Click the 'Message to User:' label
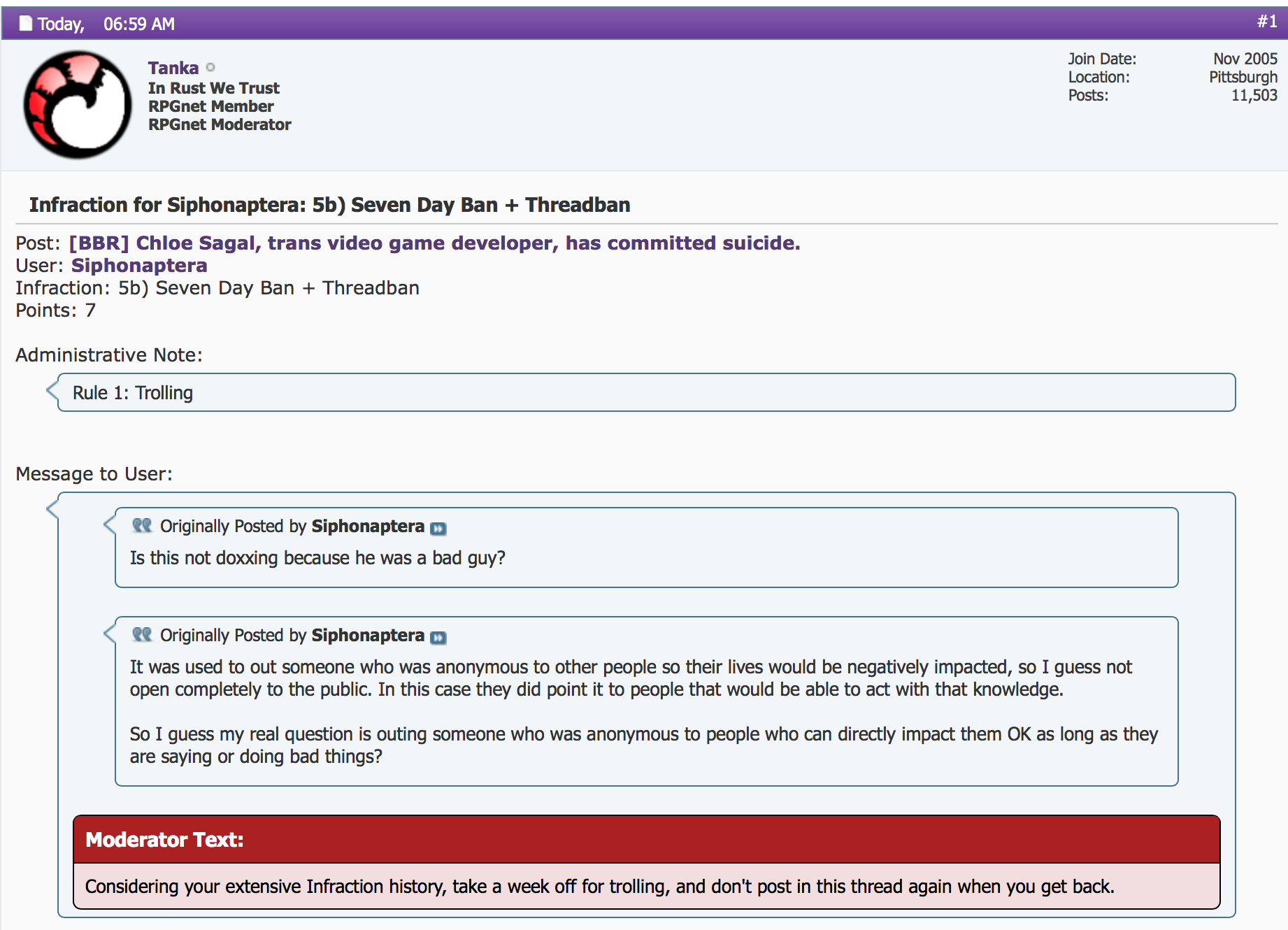Viewport: 1288px width, 930px height. 94,473
